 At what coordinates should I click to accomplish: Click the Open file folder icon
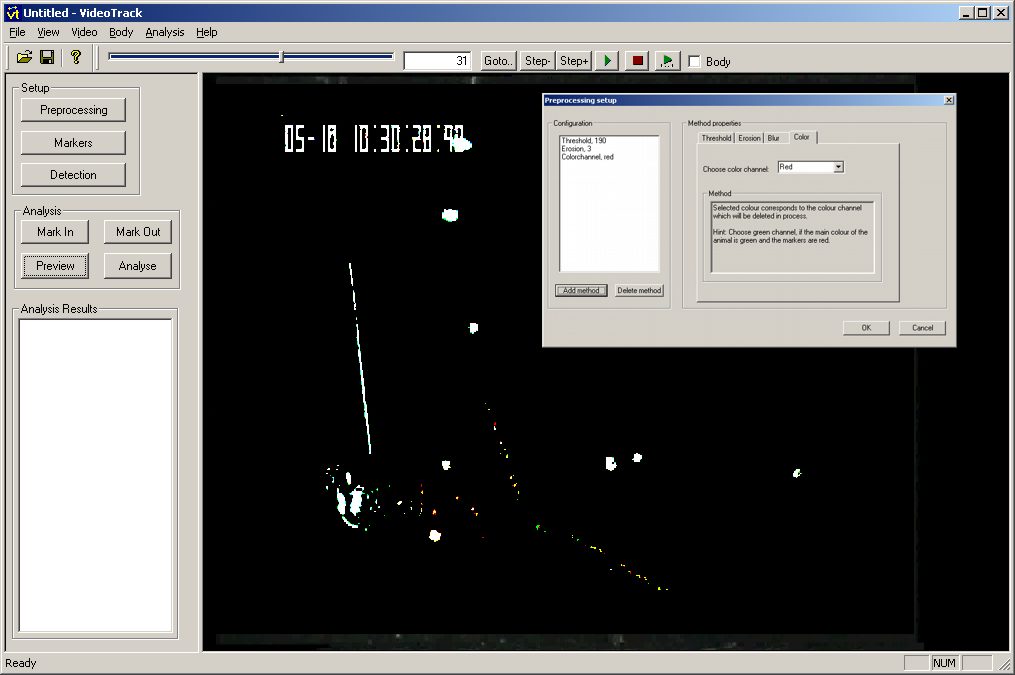tap(25, 58)
